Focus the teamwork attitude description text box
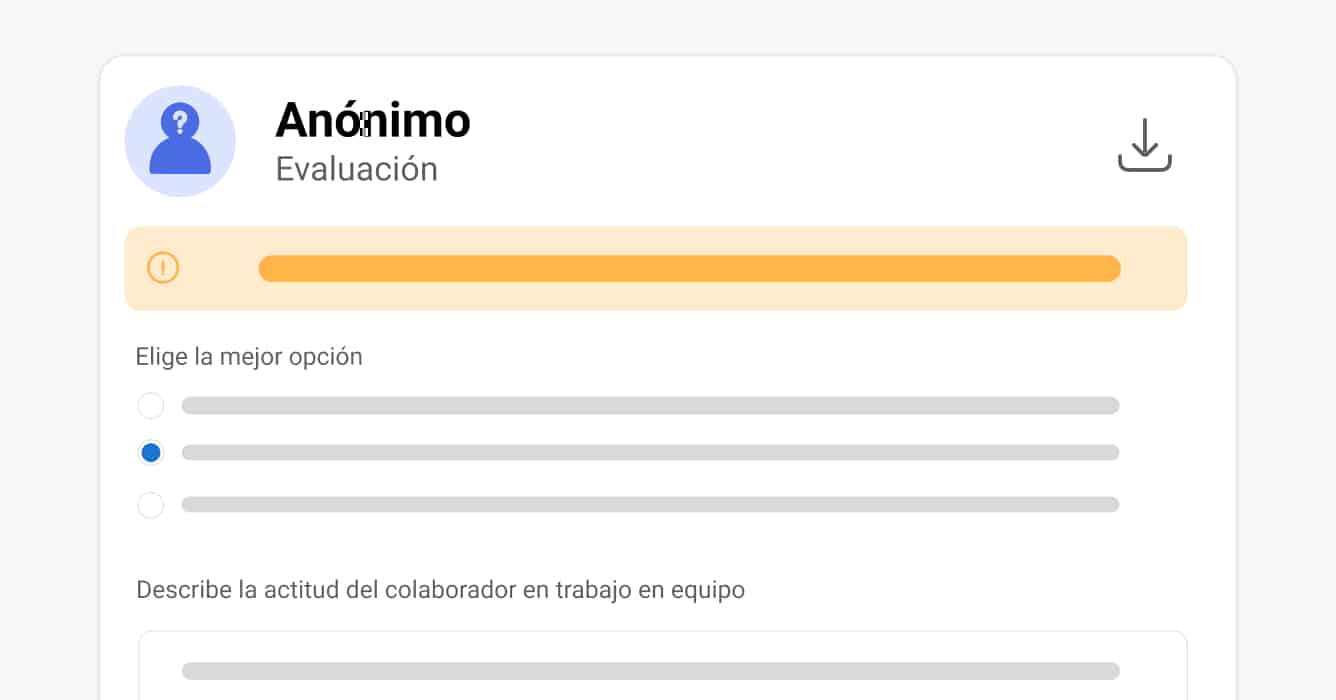The image size is (1336, 700). (x=662, y=685)
